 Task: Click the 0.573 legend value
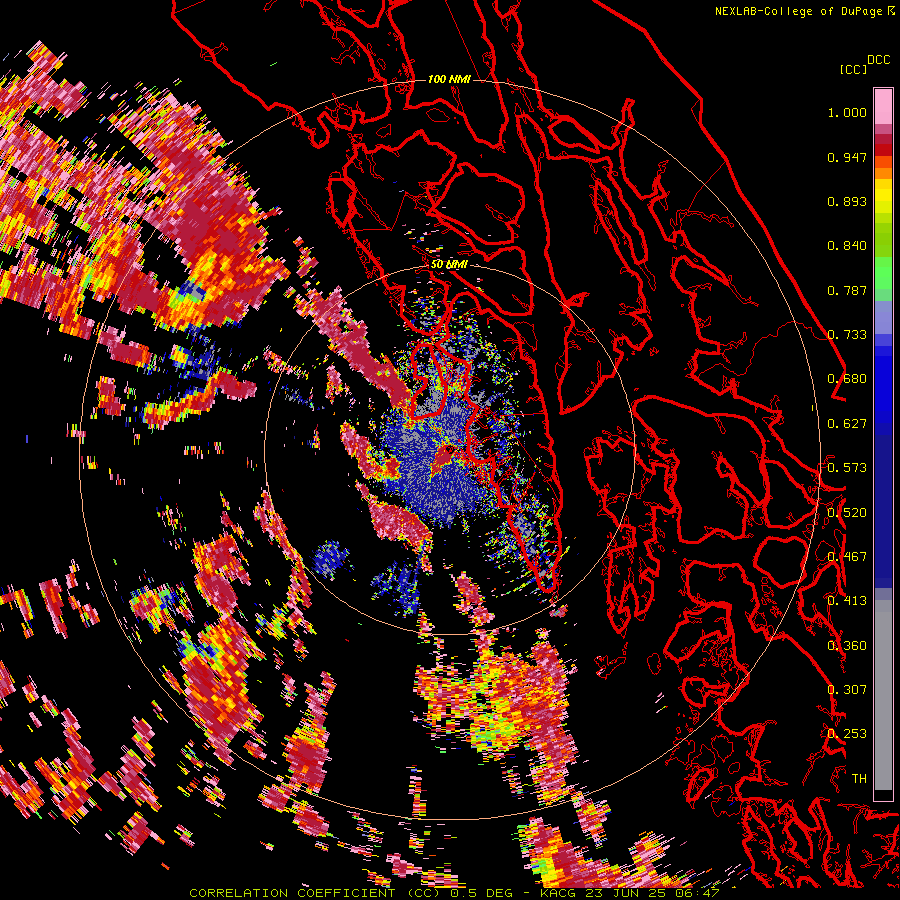[847, 468]
